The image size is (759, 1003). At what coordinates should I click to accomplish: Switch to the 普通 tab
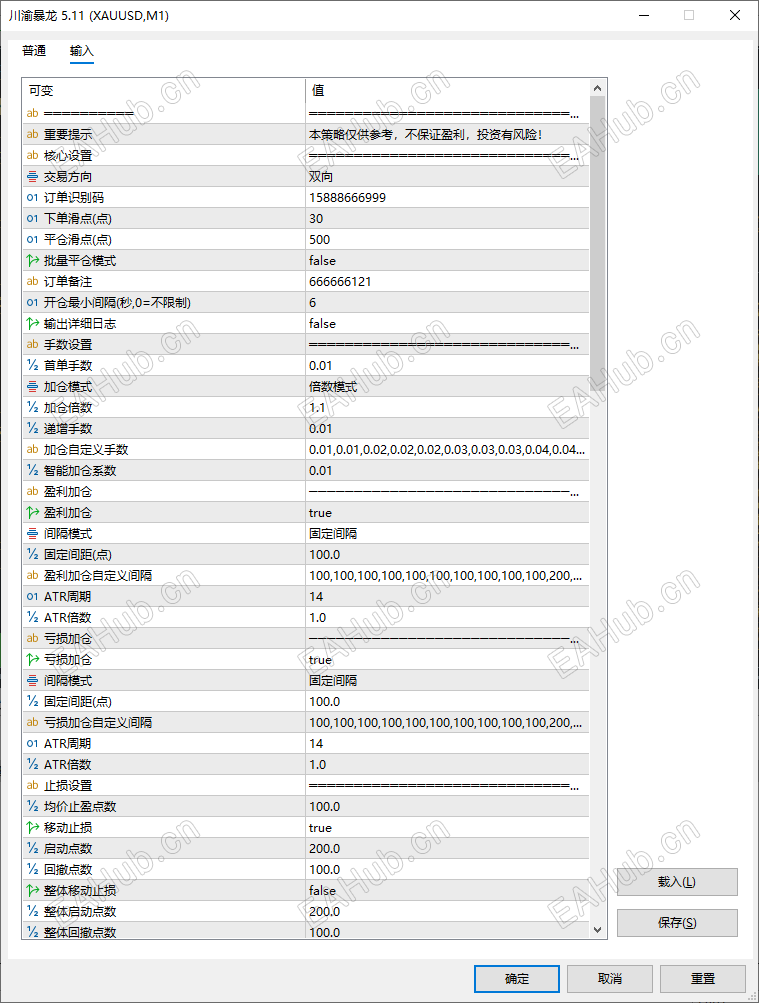point(34,51)
